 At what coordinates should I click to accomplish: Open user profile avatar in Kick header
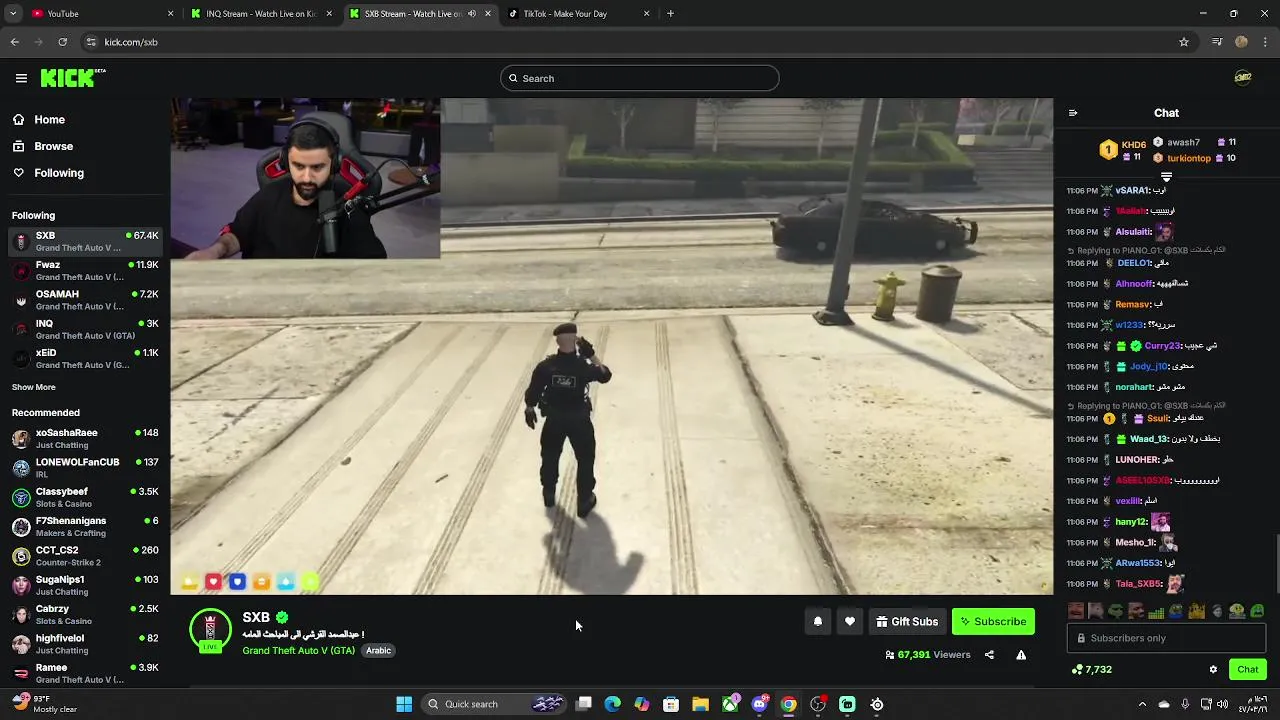point(1243,78)
